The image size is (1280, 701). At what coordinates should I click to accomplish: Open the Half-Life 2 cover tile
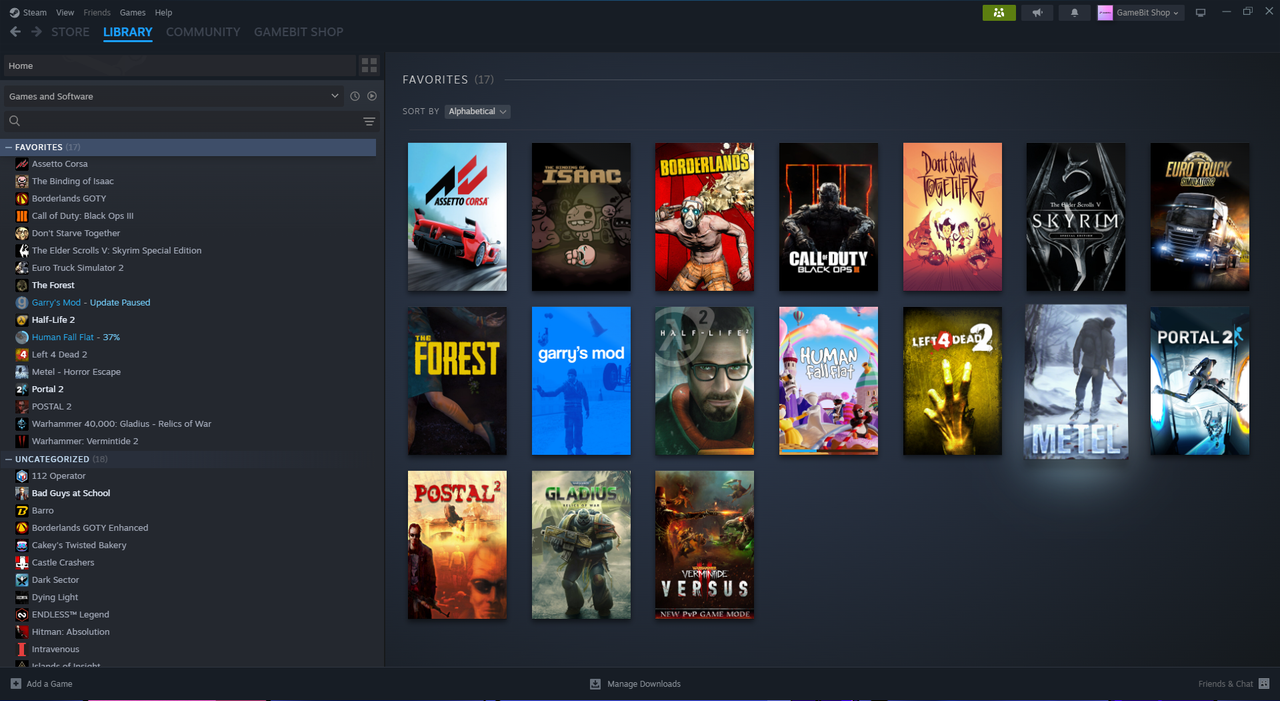pyautogui.click(x=705, y=381)
